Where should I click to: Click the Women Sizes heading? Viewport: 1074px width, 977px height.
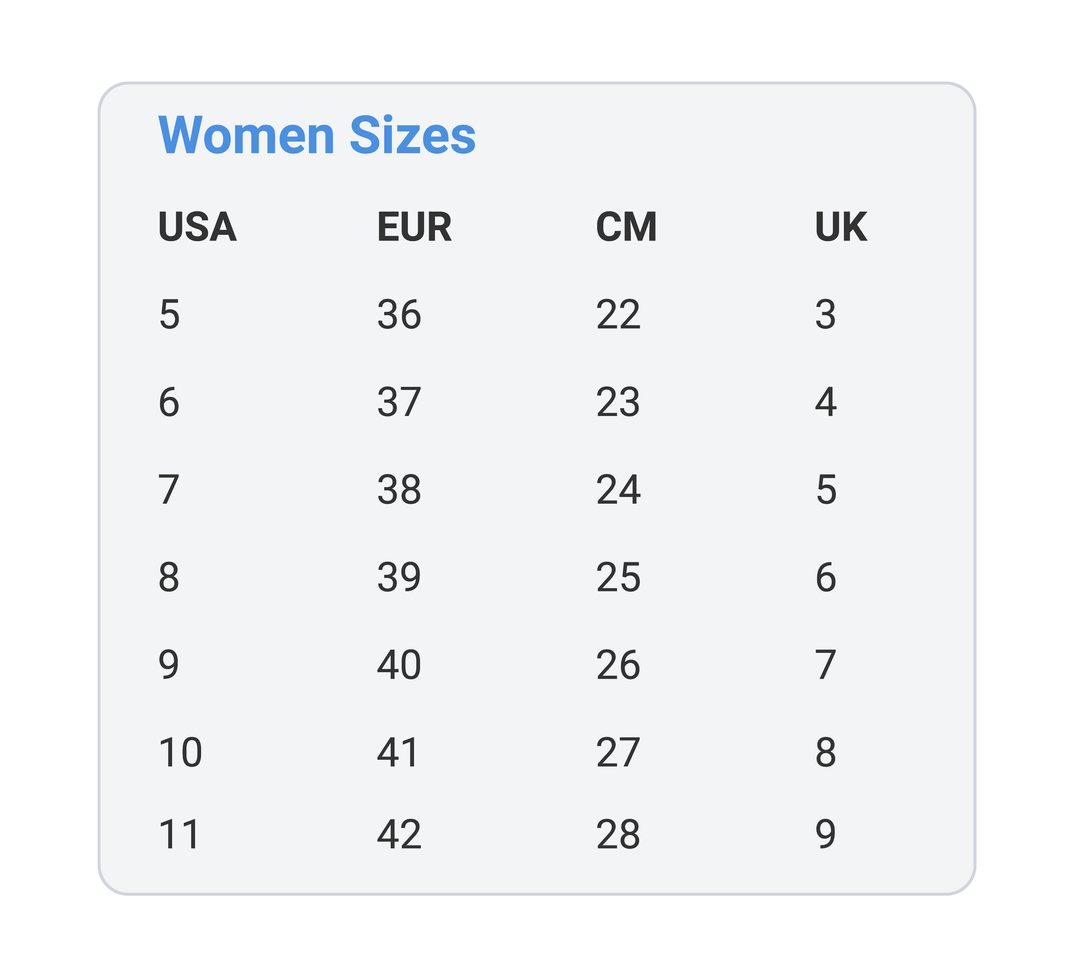tap(317, 135)
